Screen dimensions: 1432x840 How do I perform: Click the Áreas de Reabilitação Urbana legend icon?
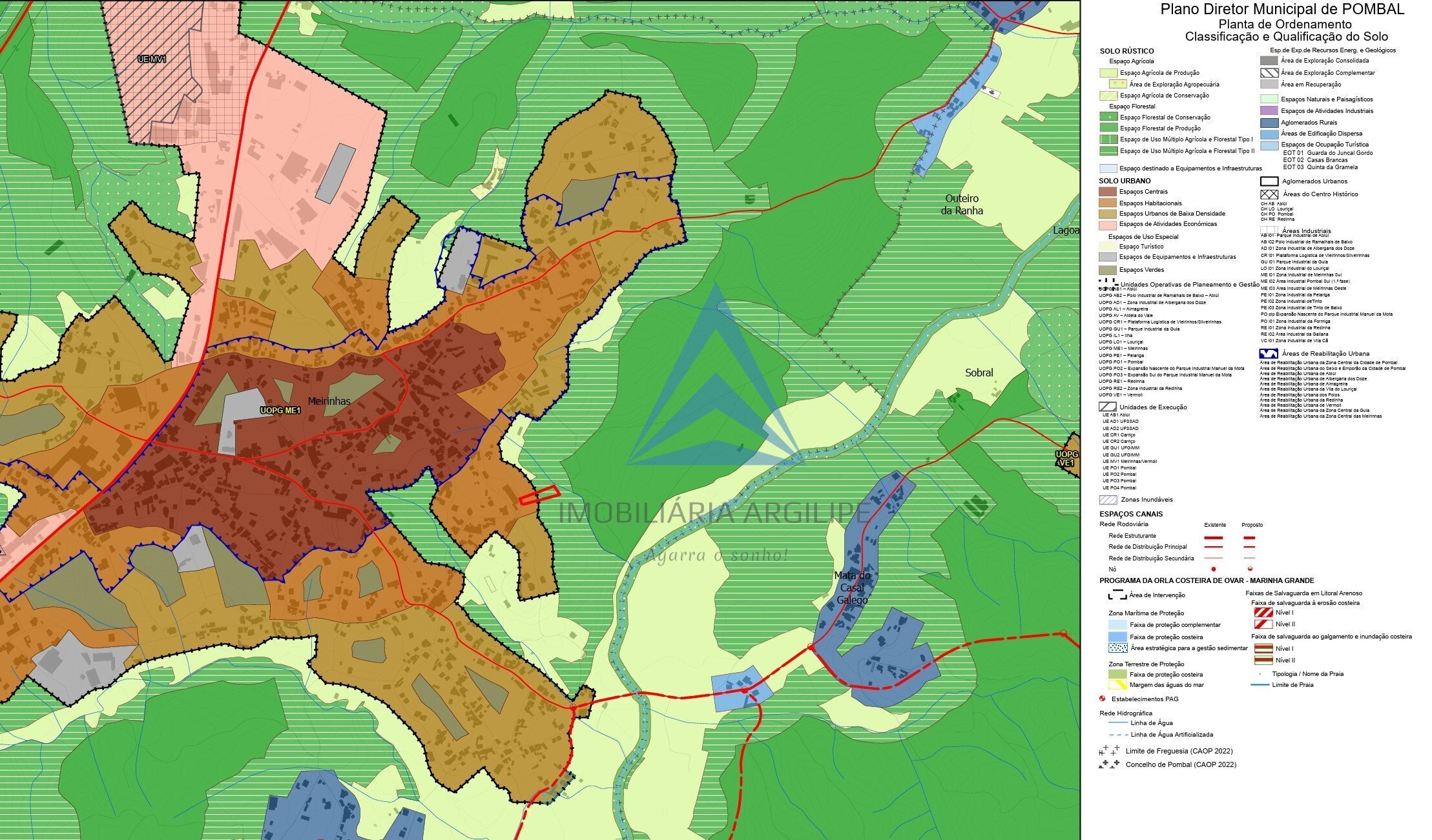pos(1269,354)
